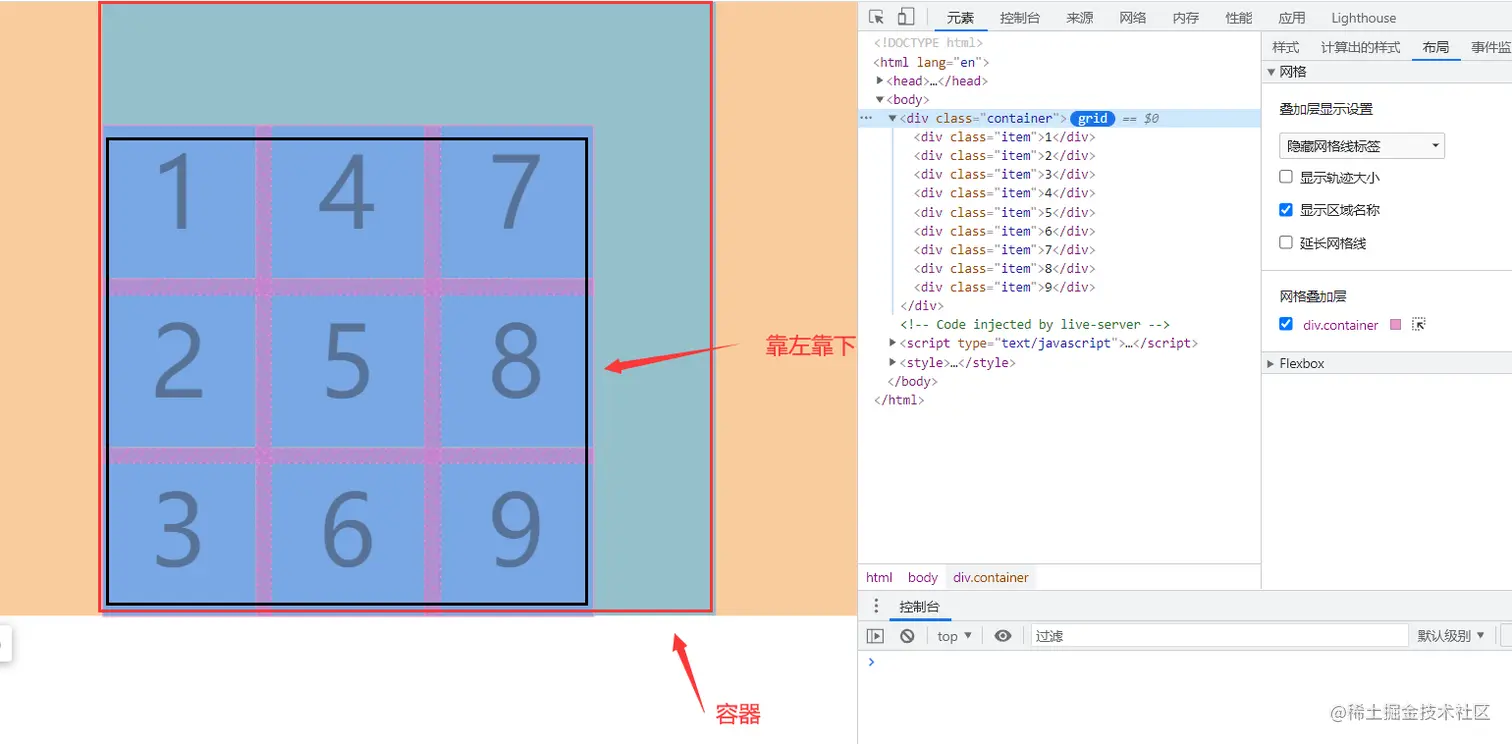Click the div.container overlay label link

point(1341,325)
